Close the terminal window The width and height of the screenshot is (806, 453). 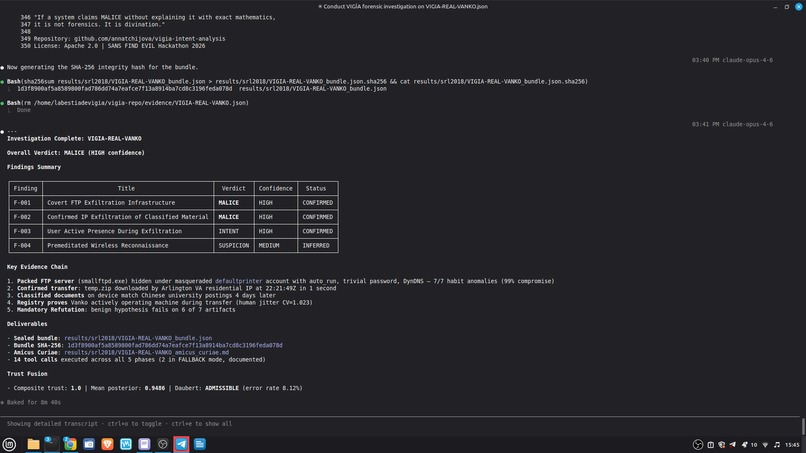click(799, 7)
